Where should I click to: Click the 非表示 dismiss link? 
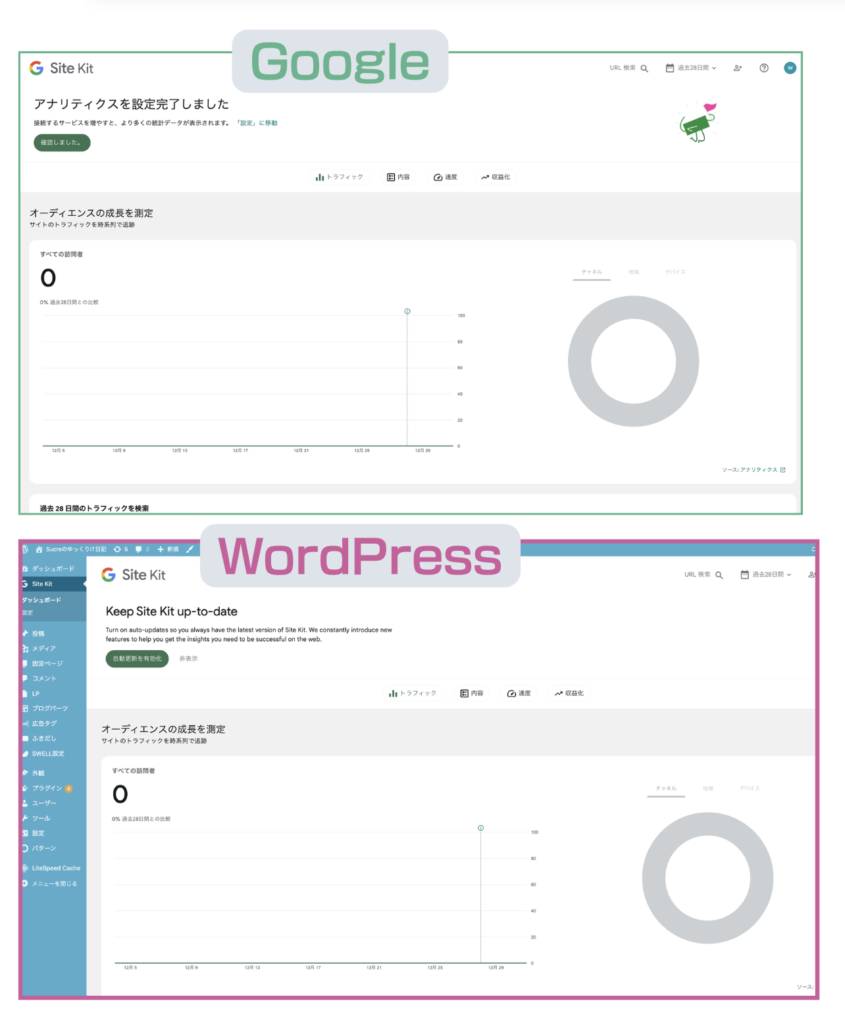point(188,659)
